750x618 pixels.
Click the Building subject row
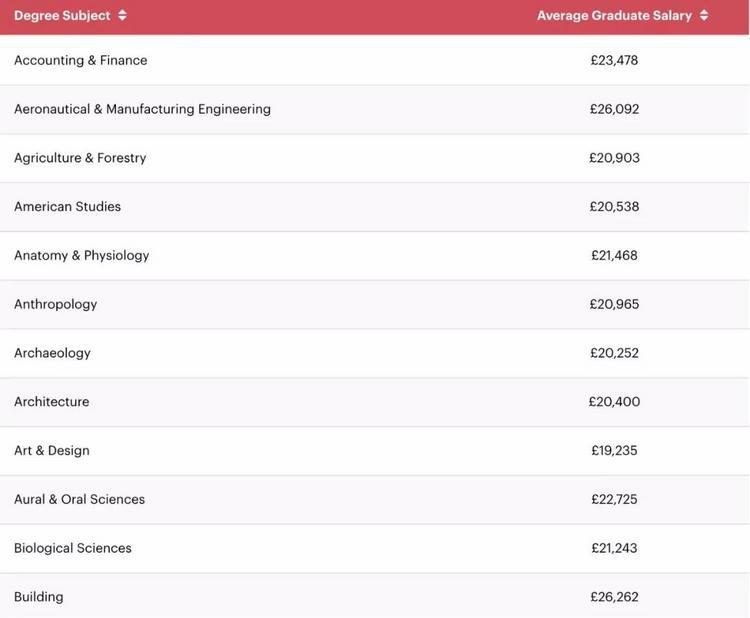click(x=38, y=597)
